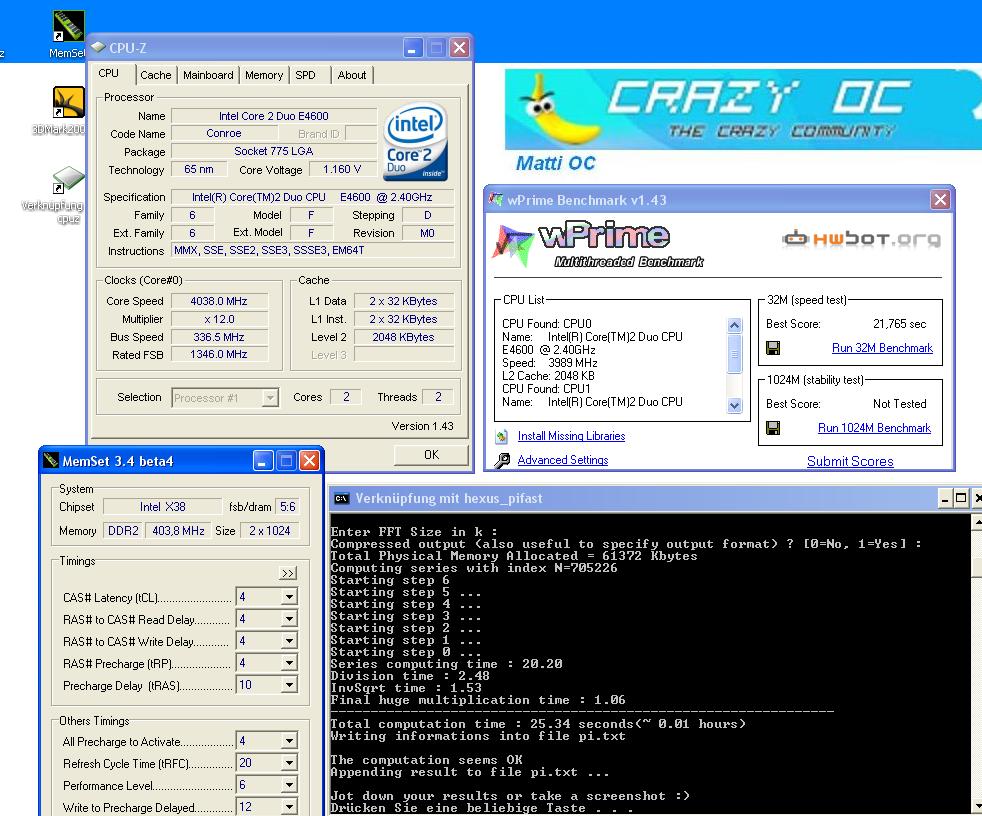
Task: Click the CPU-Z title bar icon
Action: click(x=98, y=47)
